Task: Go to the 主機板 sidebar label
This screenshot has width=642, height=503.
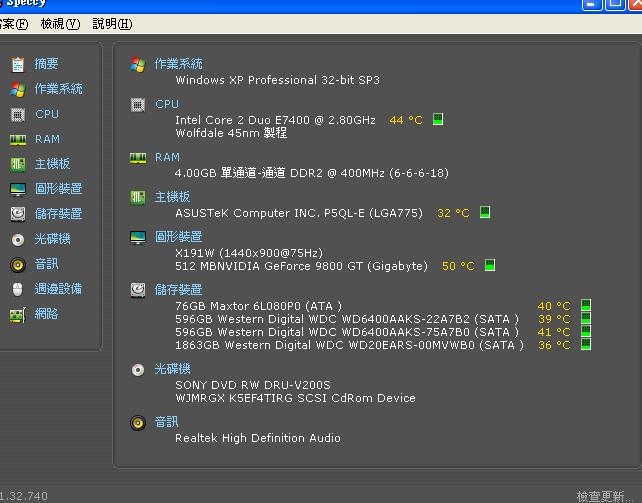Action: pyautogui.click(x=52, y=164)
